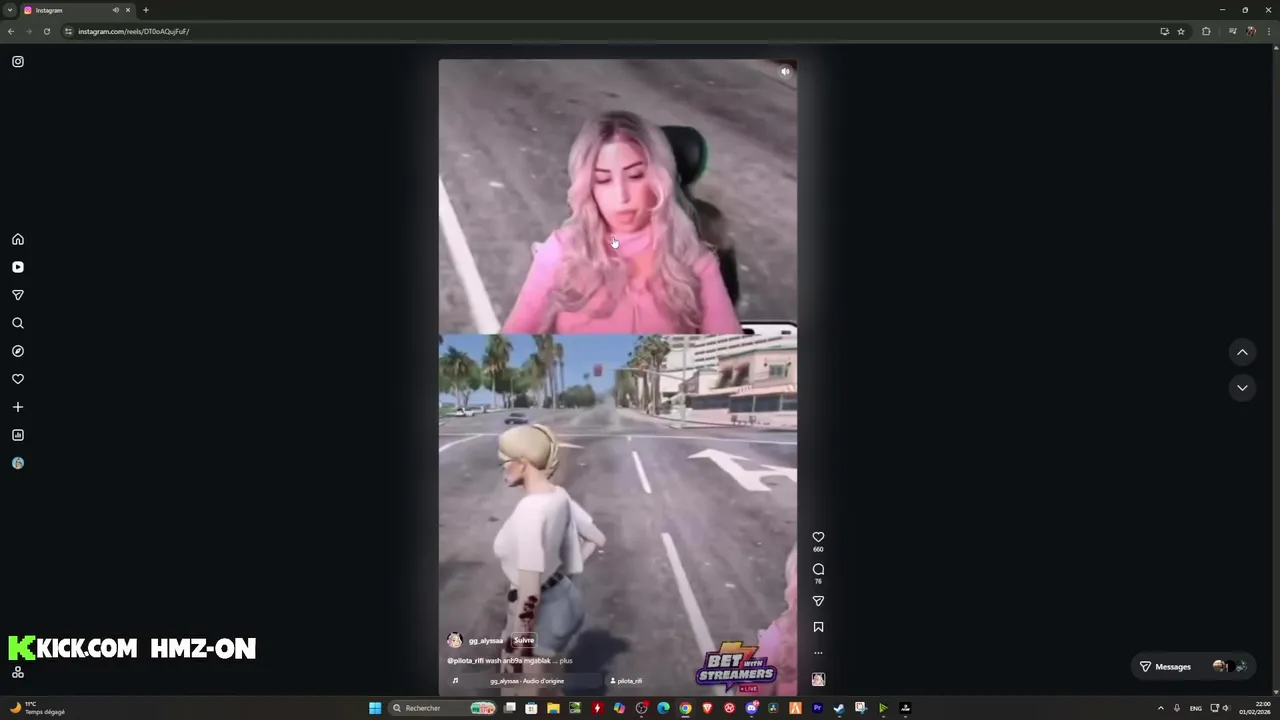
Task: Open File Explorer from the taskbar
Action: 553,708
